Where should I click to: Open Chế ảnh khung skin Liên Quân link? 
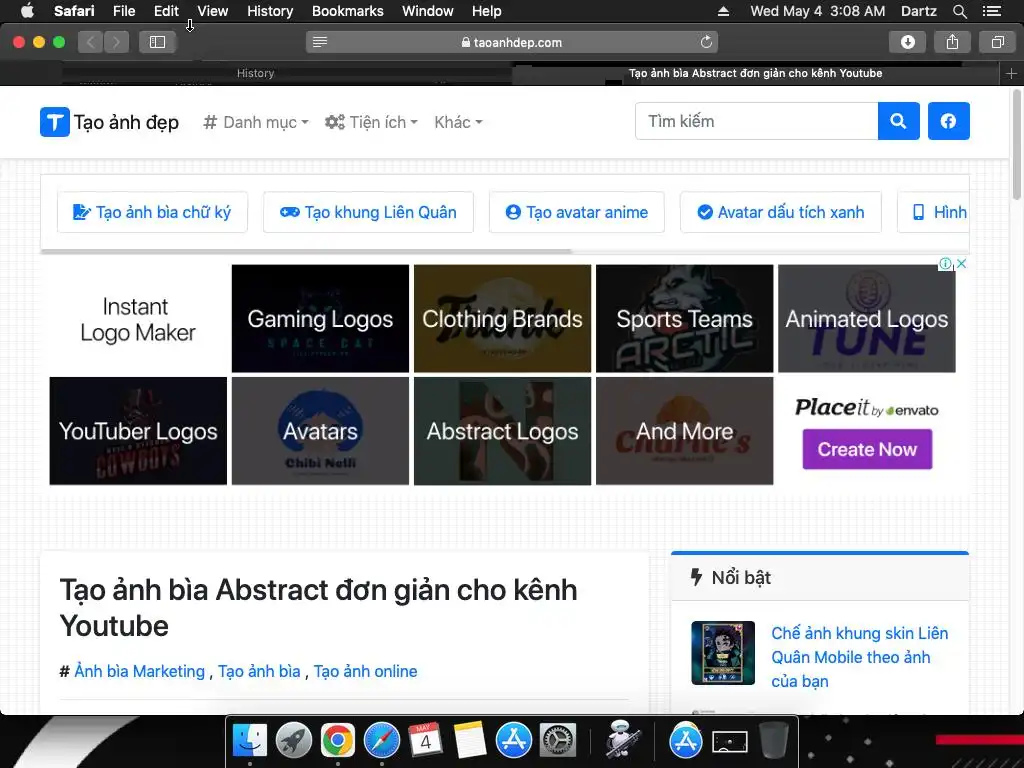[859, 657]
